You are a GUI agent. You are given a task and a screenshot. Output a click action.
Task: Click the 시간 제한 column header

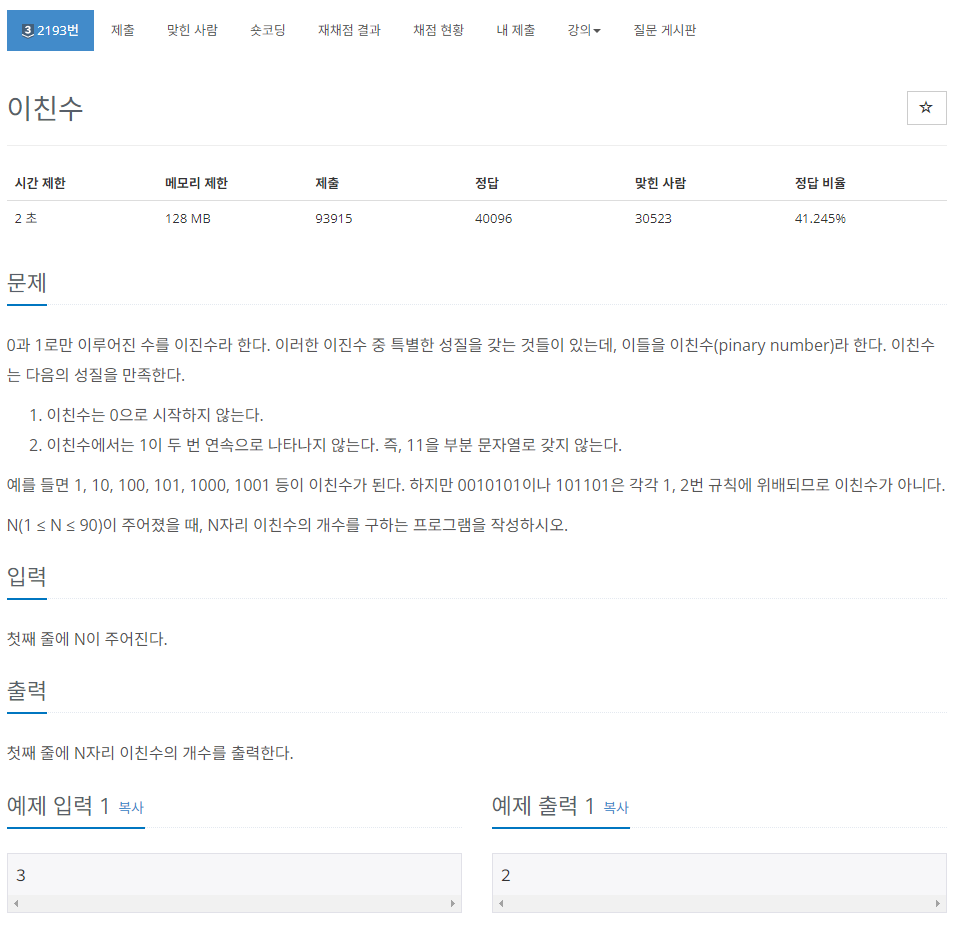(x=40, y=183)
